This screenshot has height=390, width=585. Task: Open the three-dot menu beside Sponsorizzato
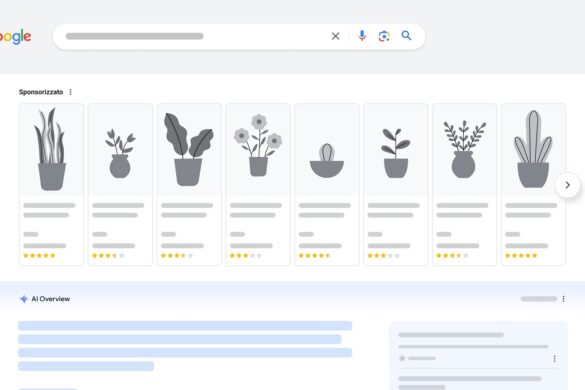pyautogui.click(x=71, y=92)
